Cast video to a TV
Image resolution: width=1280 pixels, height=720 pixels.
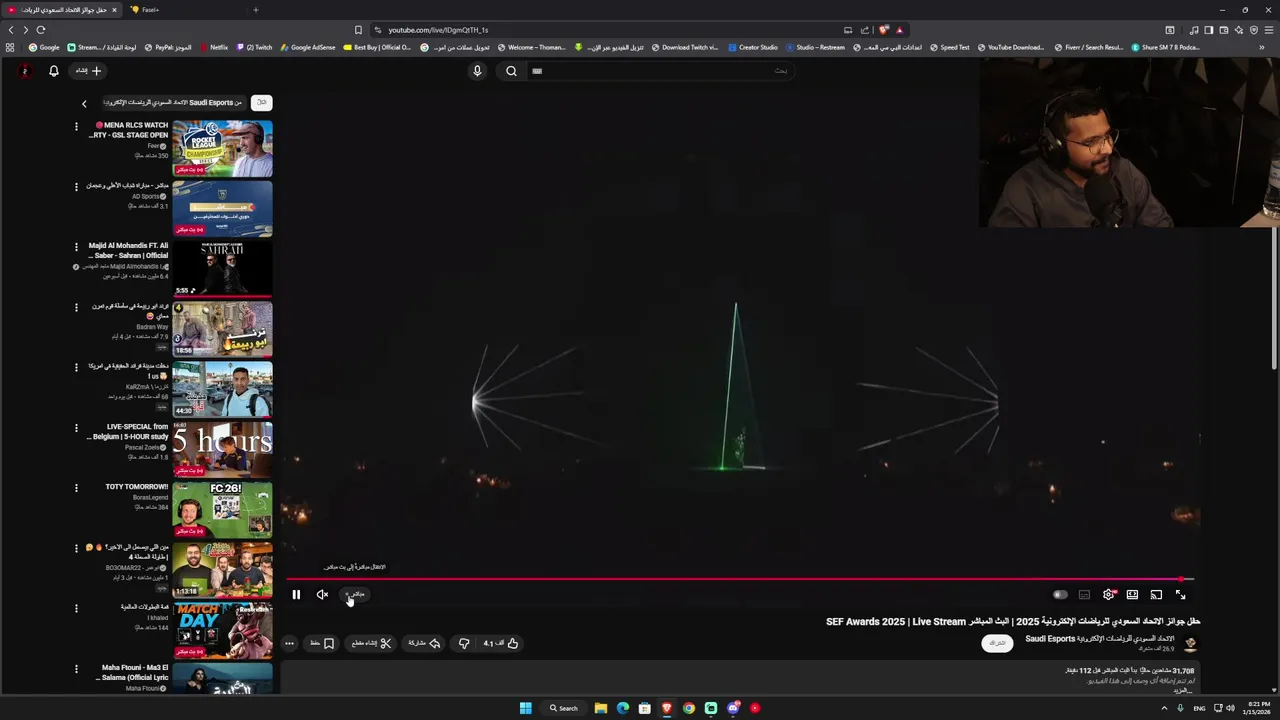(1156, 595)
